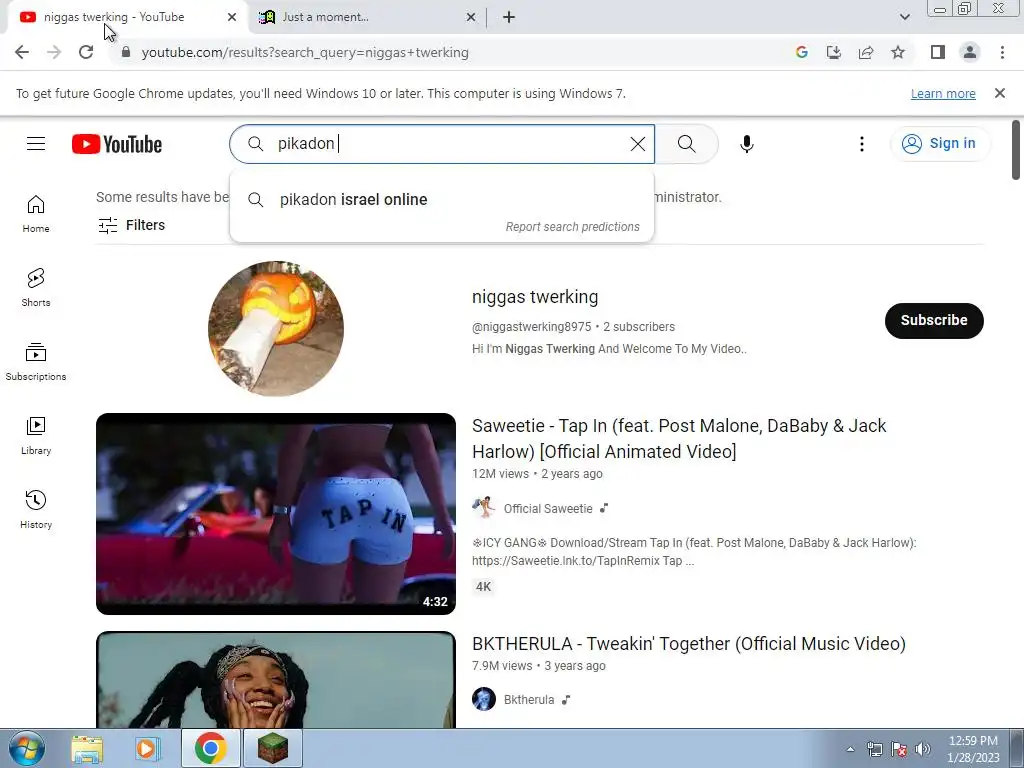Open Shorts in the sidebar
Image resolution: width=1024 pixels, height=768 pixels.
point(36,288)
